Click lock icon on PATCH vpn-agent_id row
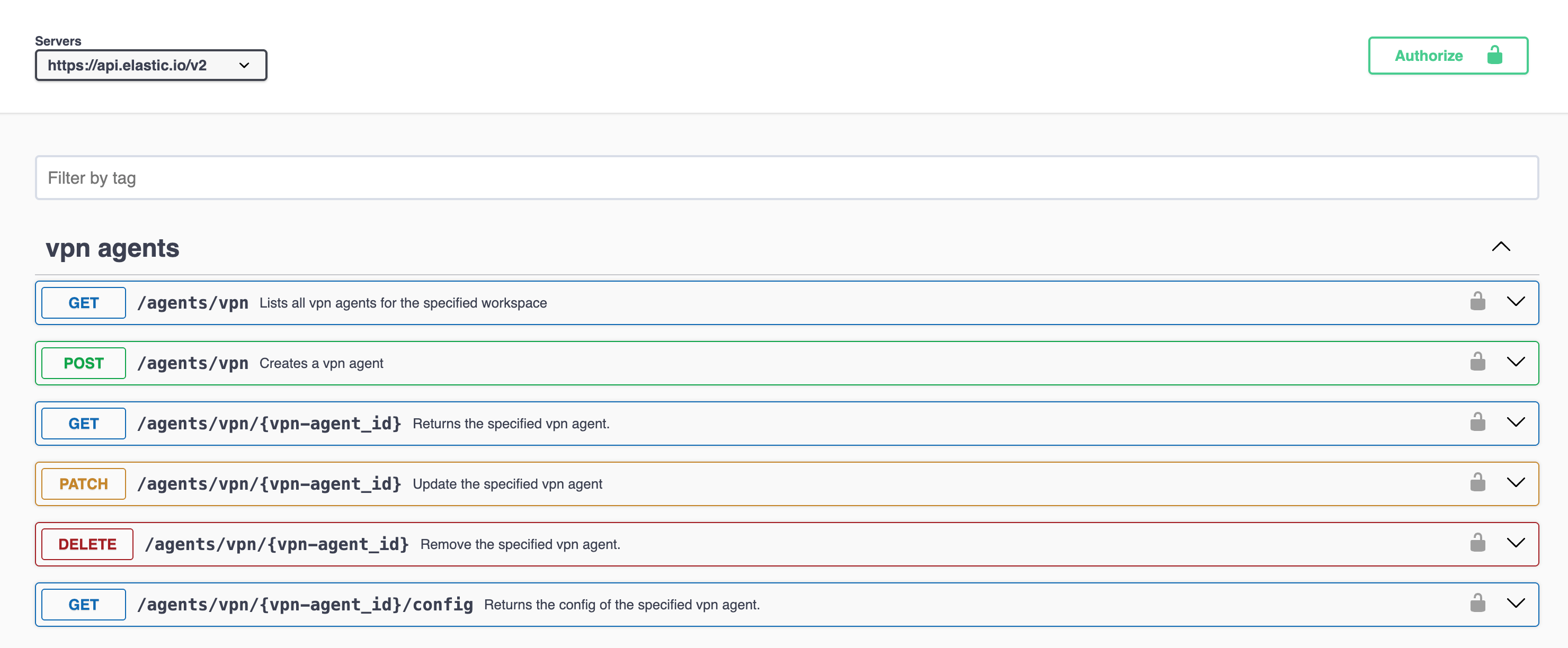1568x648 pixels. [1477, 482]
